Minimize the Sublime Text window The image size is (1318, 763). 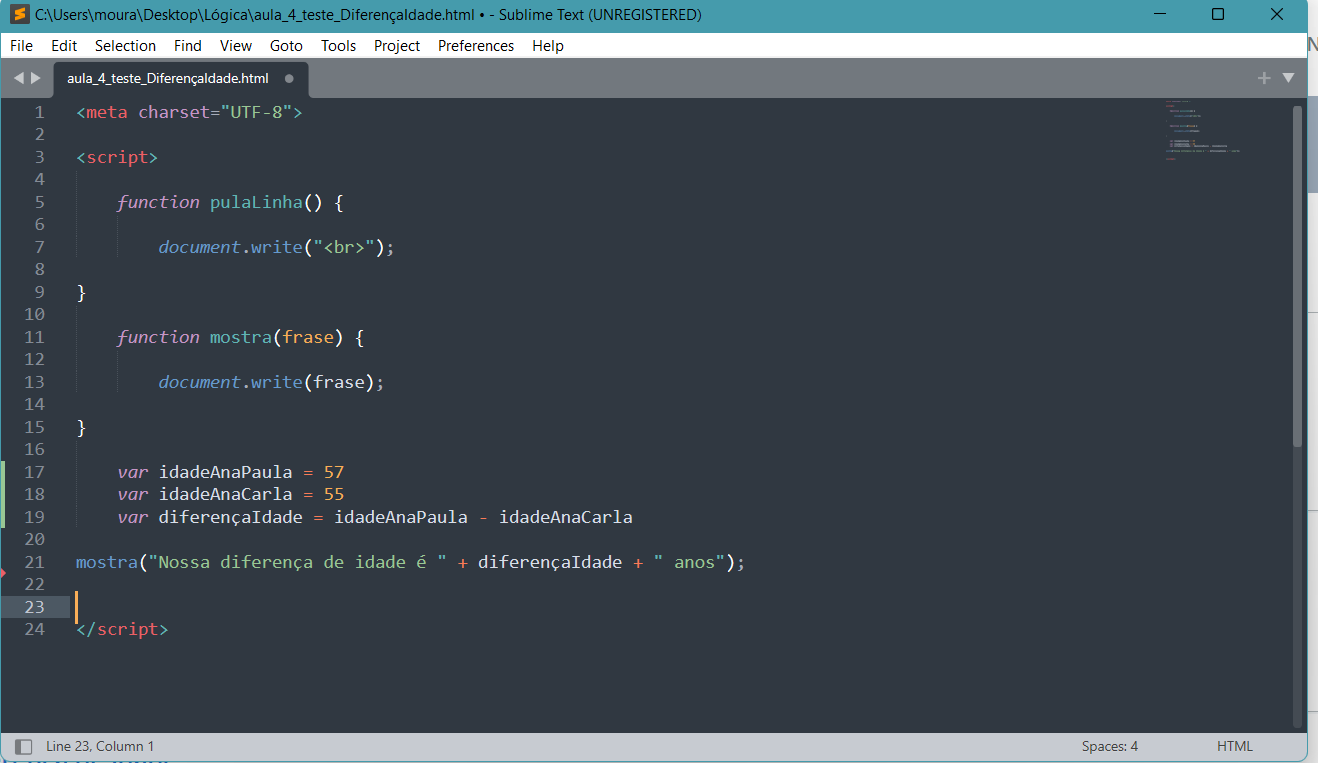pos(1159,15)
